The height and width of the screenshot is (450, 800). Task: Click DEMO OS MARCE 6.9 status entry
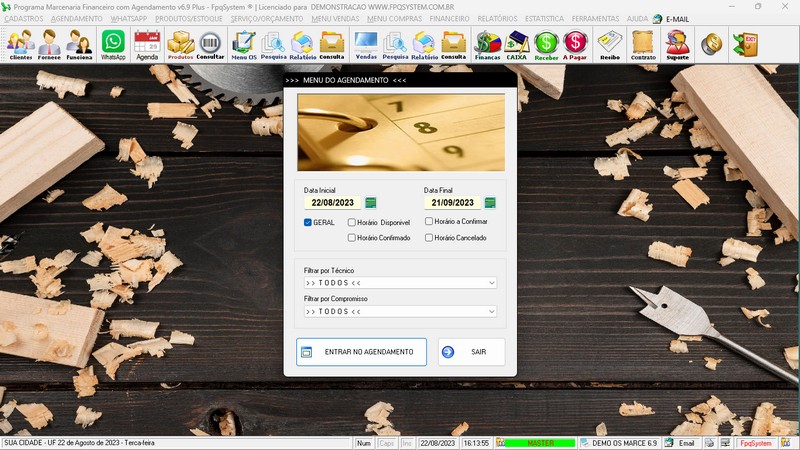619,443
